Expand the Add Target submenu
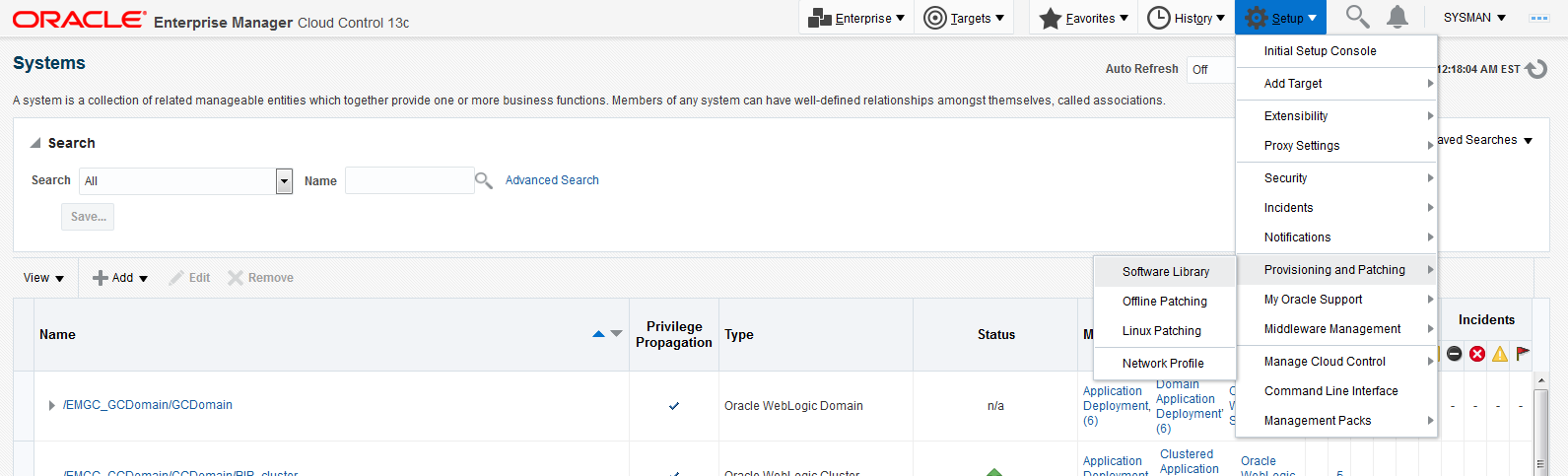Screen dimensions: 1568x476 point(1335,84)
